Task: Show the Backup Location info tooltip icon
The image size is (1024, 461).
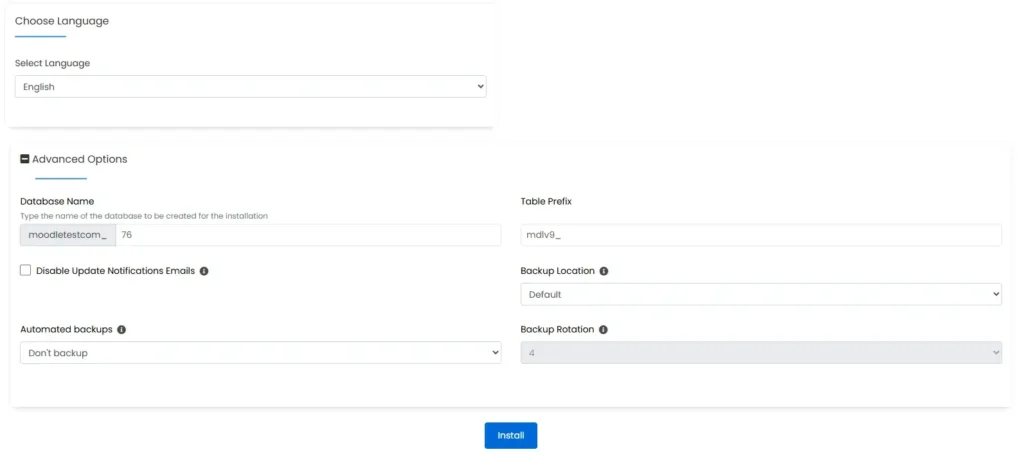Action: click(604, 271)
